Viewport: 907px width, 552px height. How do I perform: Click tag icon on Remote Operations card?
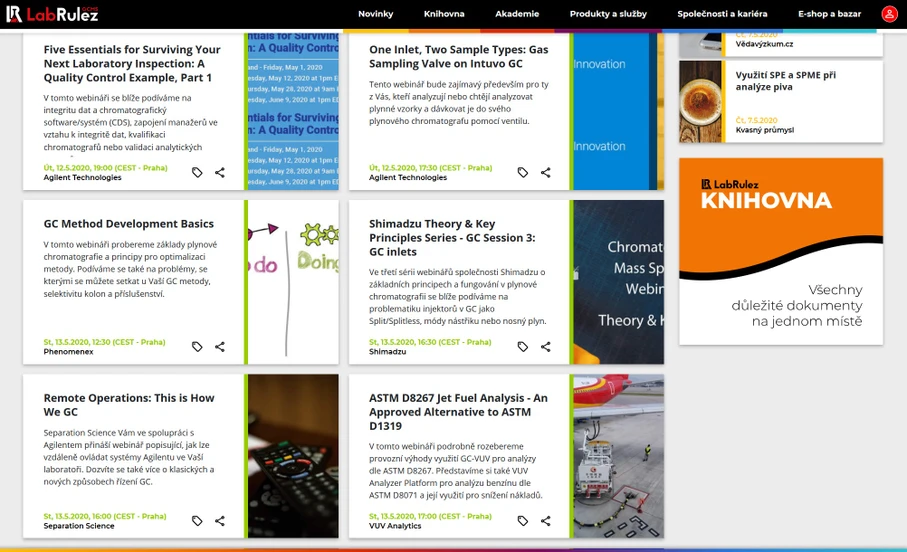(197, 521)
